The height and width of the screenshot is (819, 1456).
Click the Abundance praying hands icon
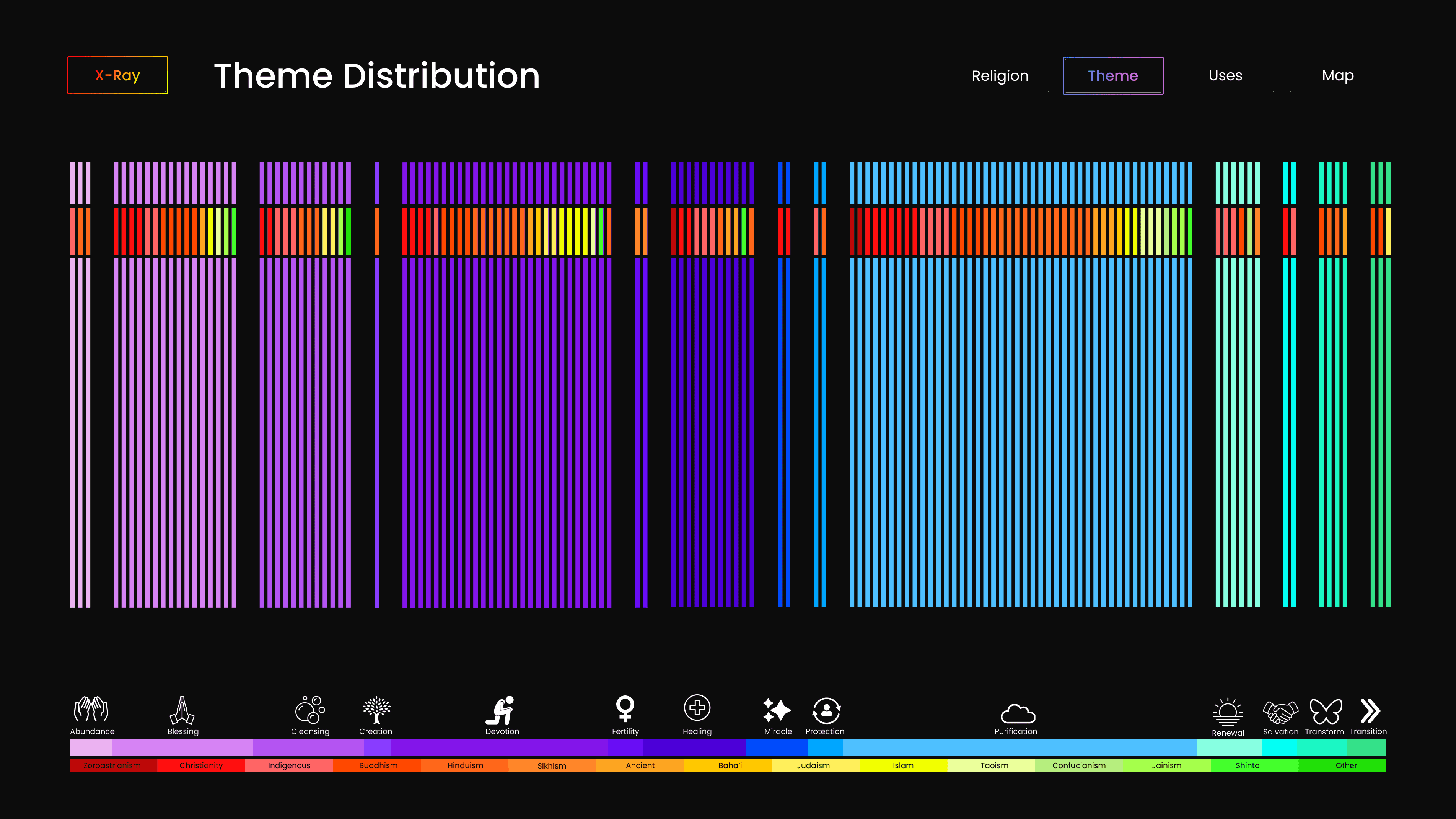pos(91,709)
